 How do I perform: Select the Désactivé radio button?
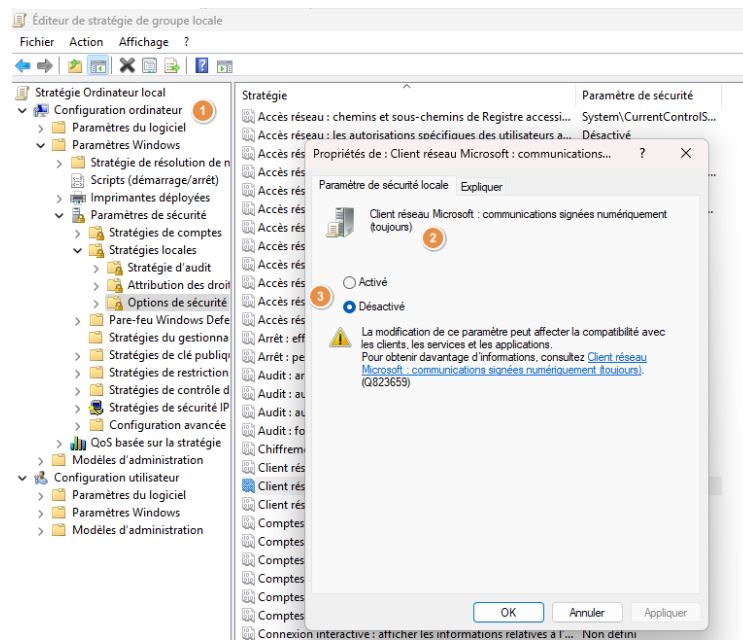[x=349, y=307]
